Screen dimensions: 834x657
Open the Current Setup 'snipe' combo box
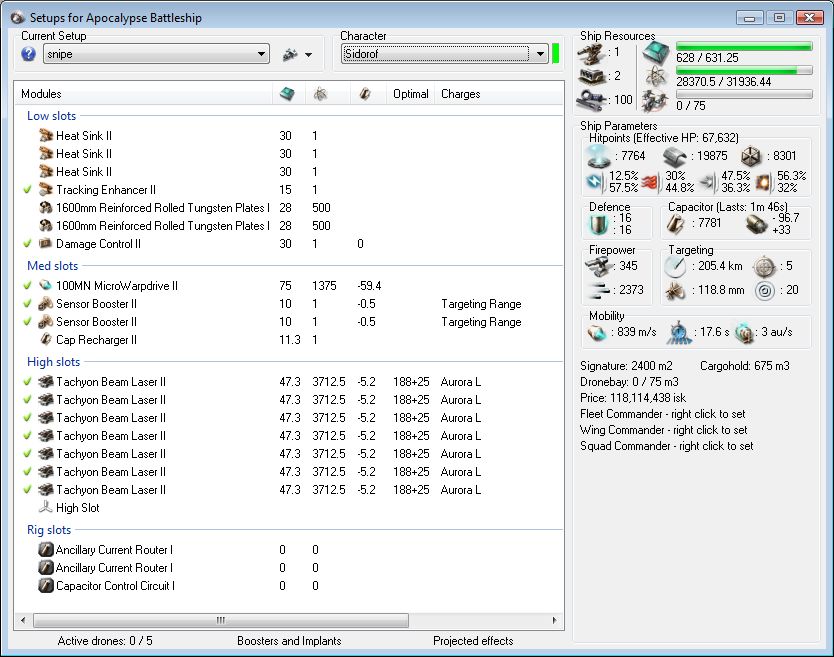[x=156, y=54]
